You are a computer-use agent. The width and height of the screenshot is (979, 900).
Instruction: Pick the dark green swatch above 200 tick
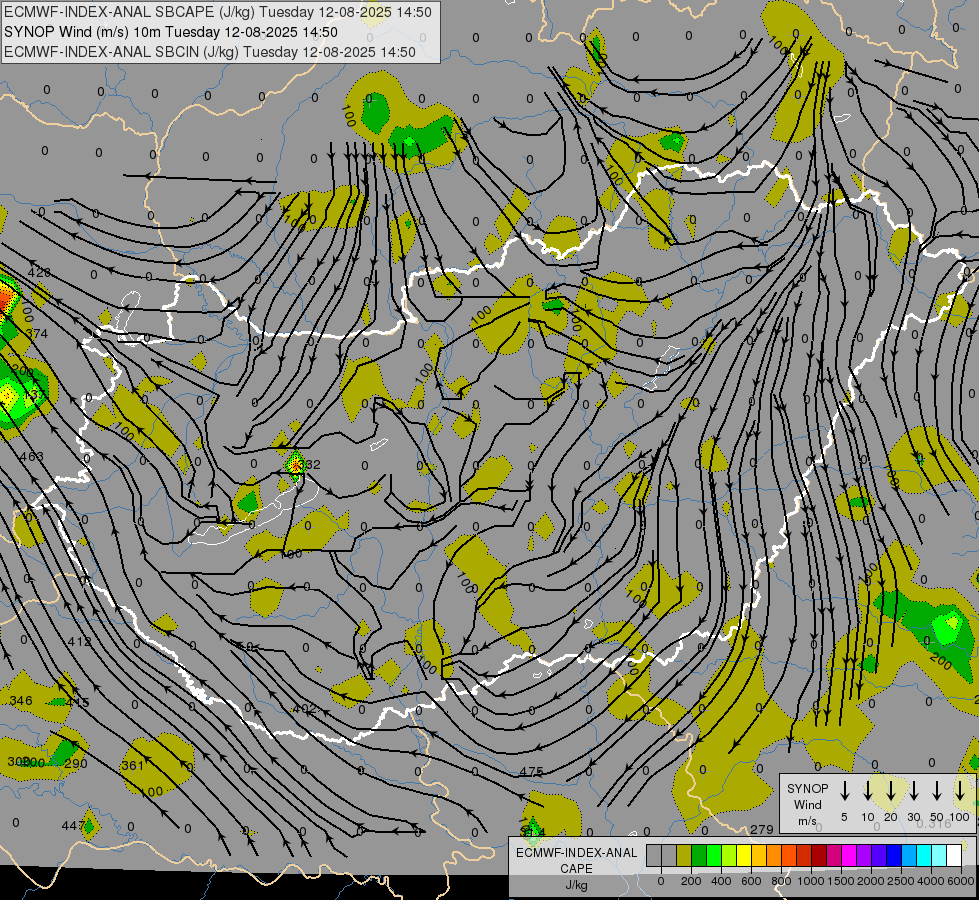pos(699,856)
